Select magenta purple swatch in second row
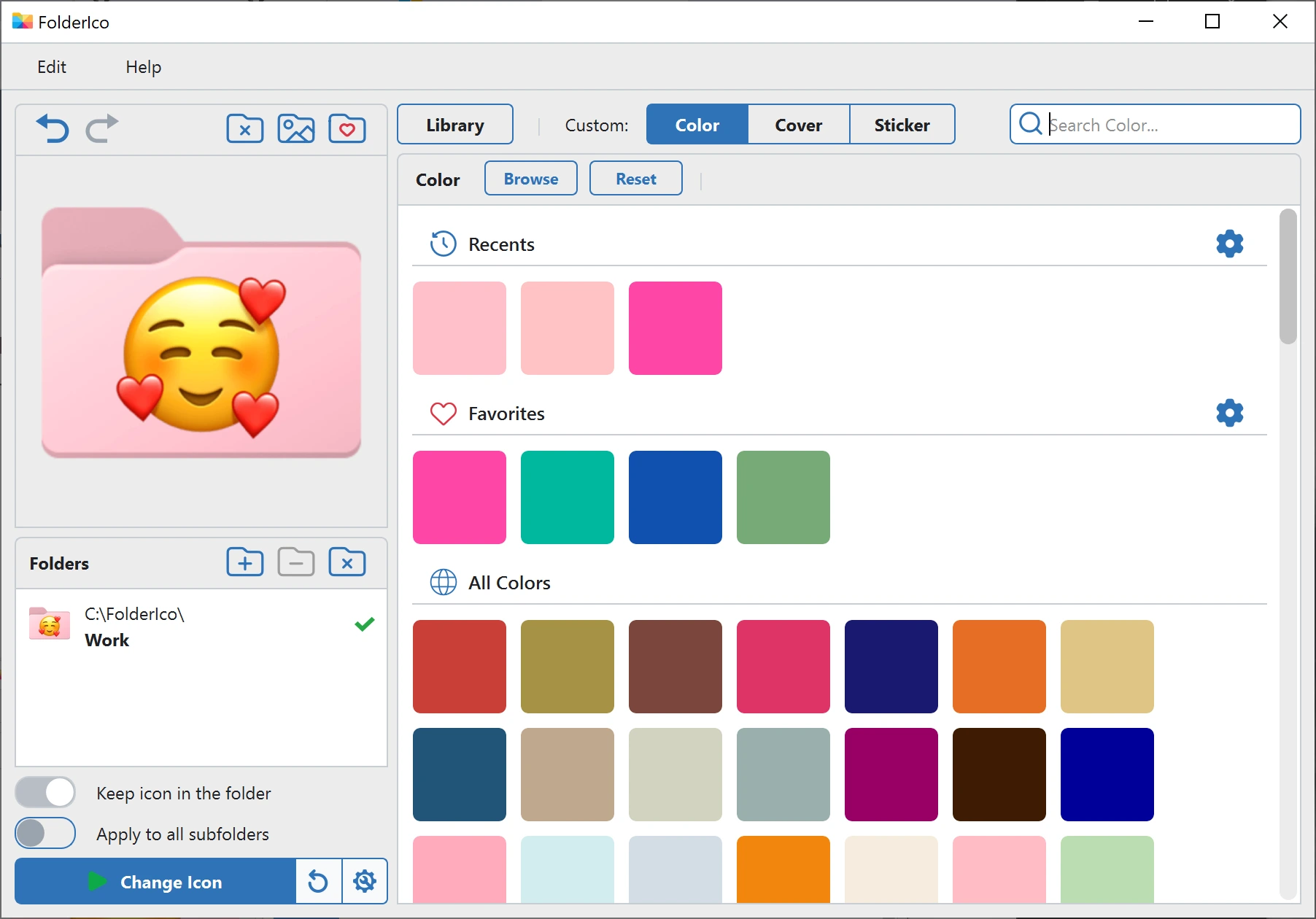The image size is (1316, 919). [891, 775]
